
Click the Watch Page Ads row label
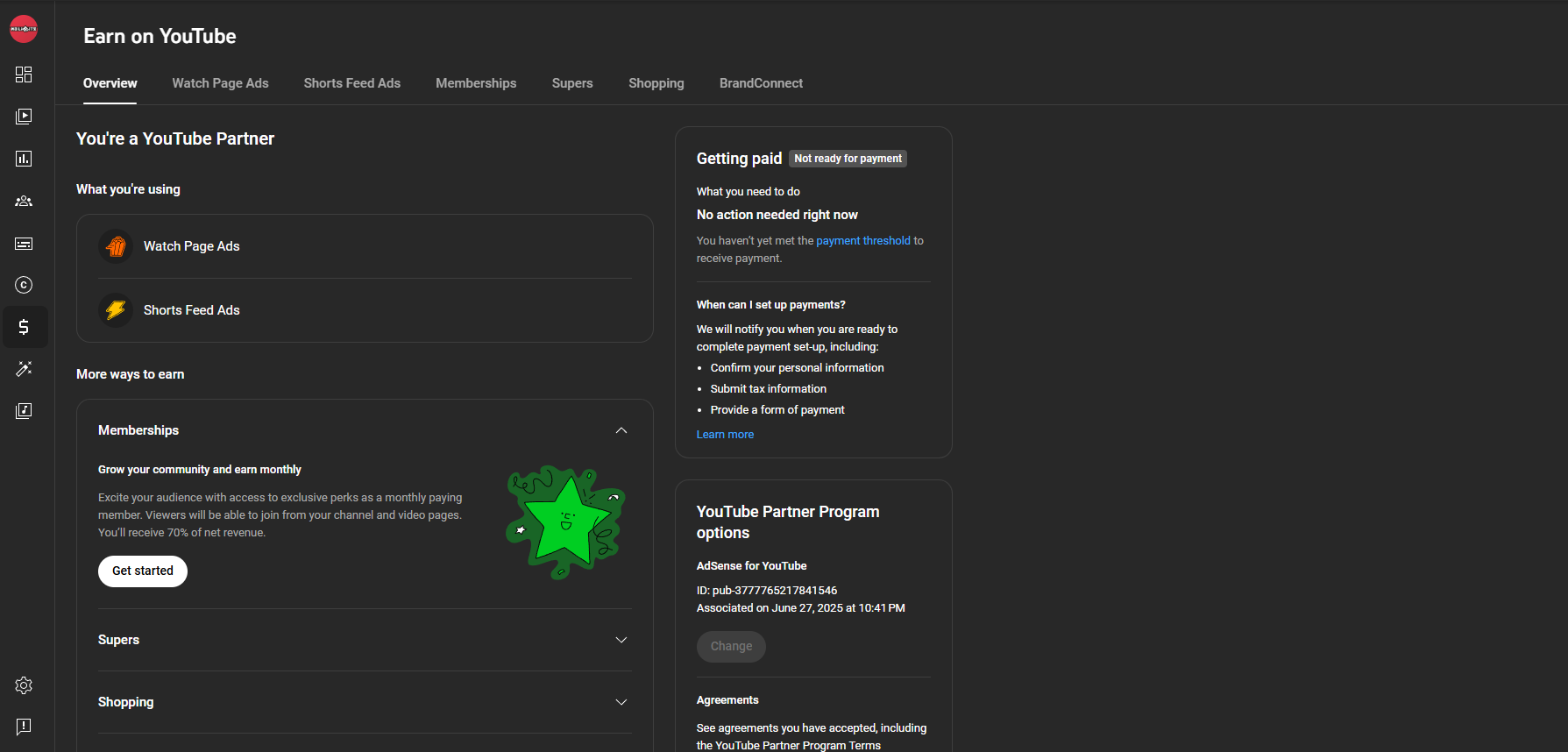pyautogui.click(x=192, y=246)
